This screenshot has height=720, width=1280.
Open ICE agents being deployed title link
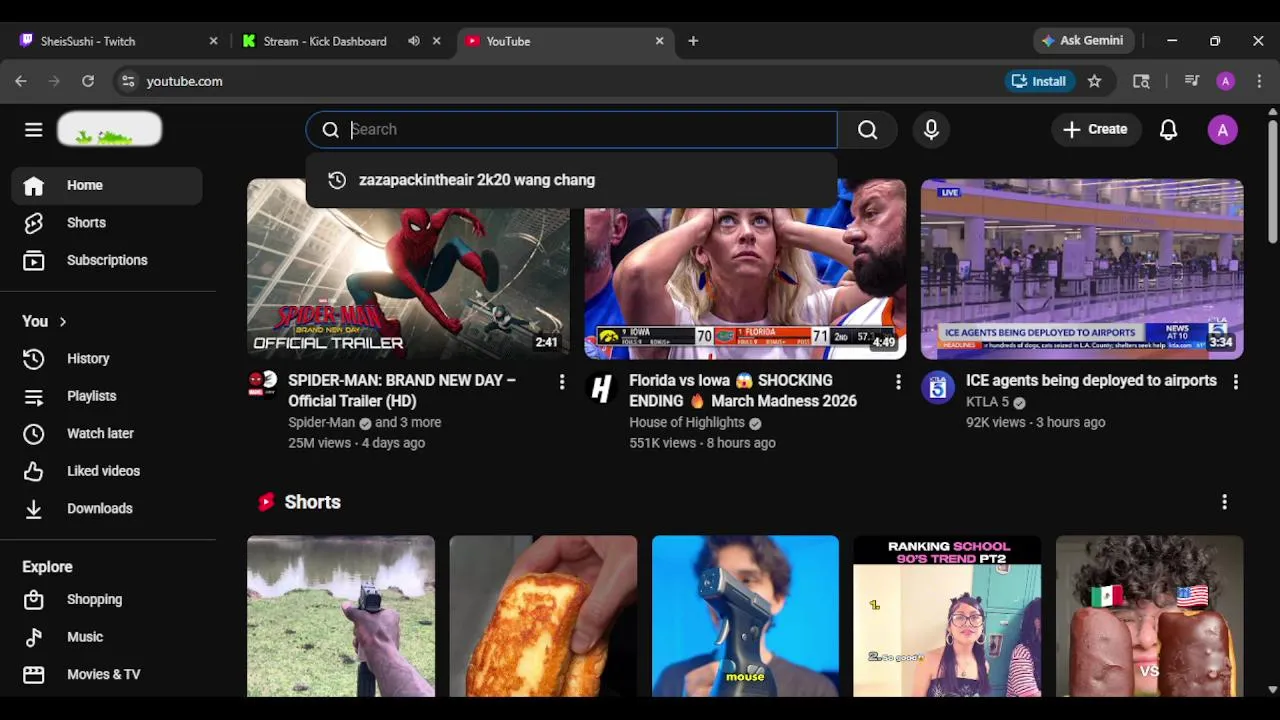(x=1091, y=381)
